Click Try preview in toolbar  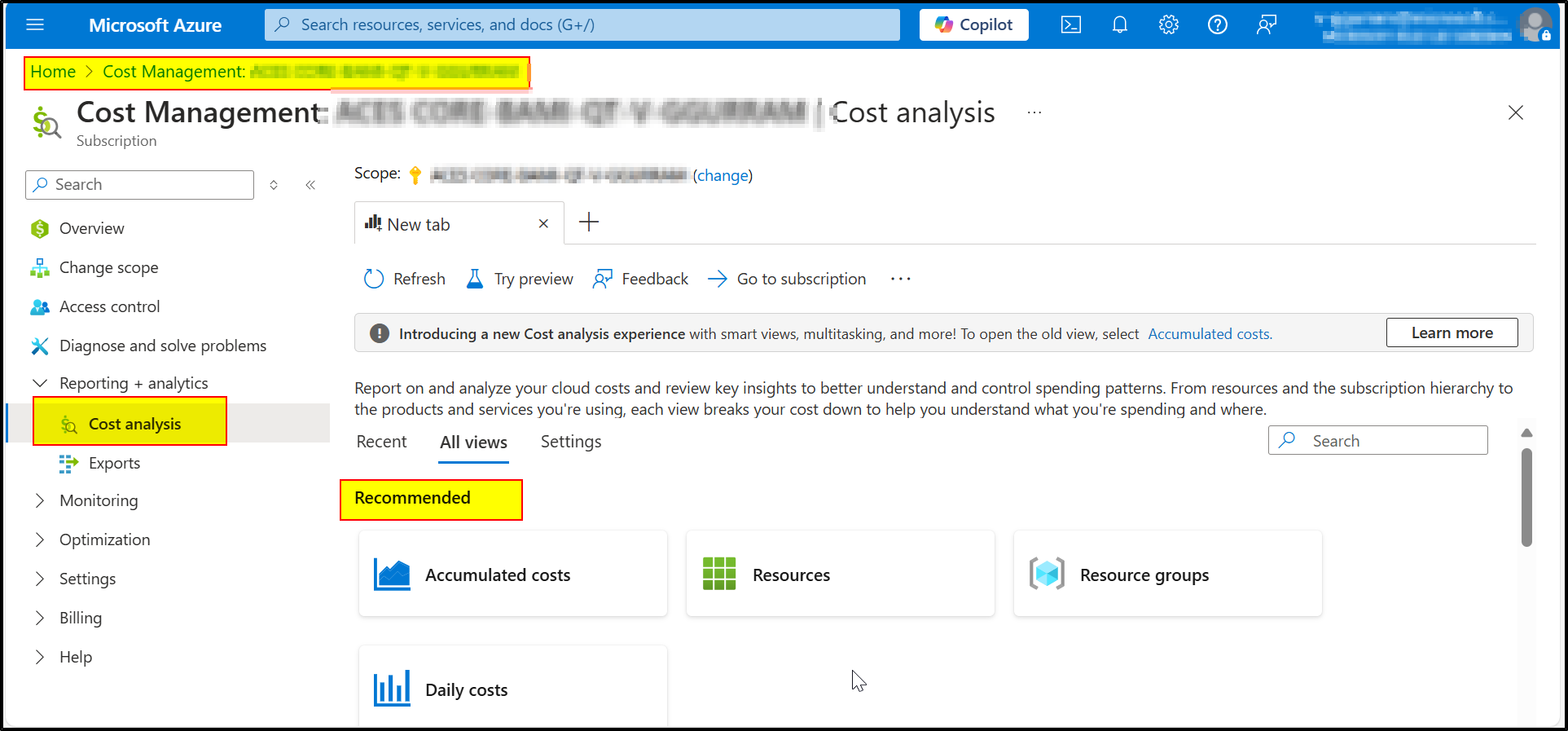click(520, 280)
